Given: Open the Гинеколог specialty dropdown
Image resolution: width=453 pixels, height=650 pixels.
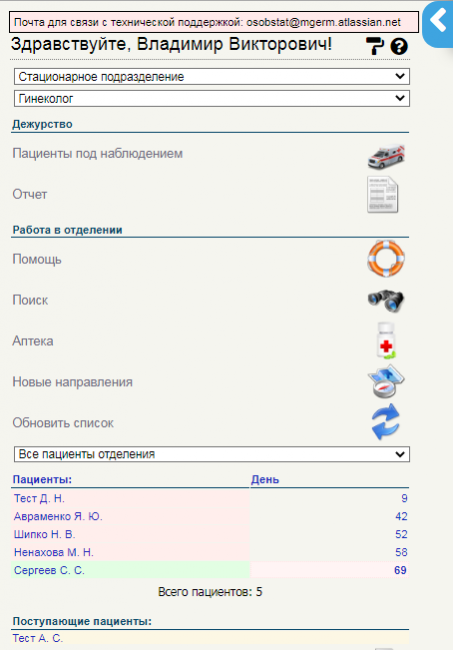Looking at the screenshot, I should (212, 99).
